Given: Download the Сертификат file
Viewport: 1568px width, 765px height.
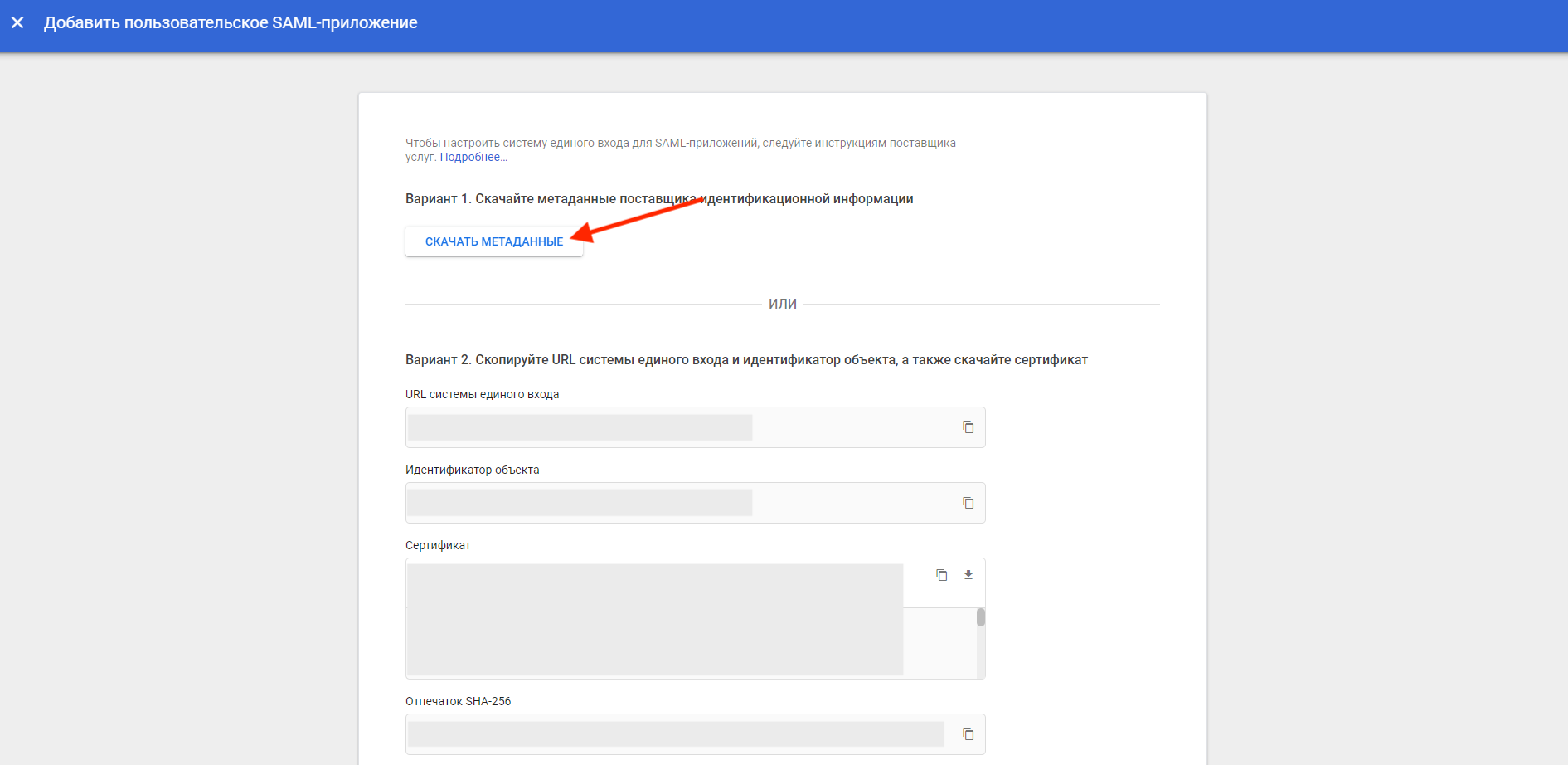Looking at the screenshot, I should 968,575.
